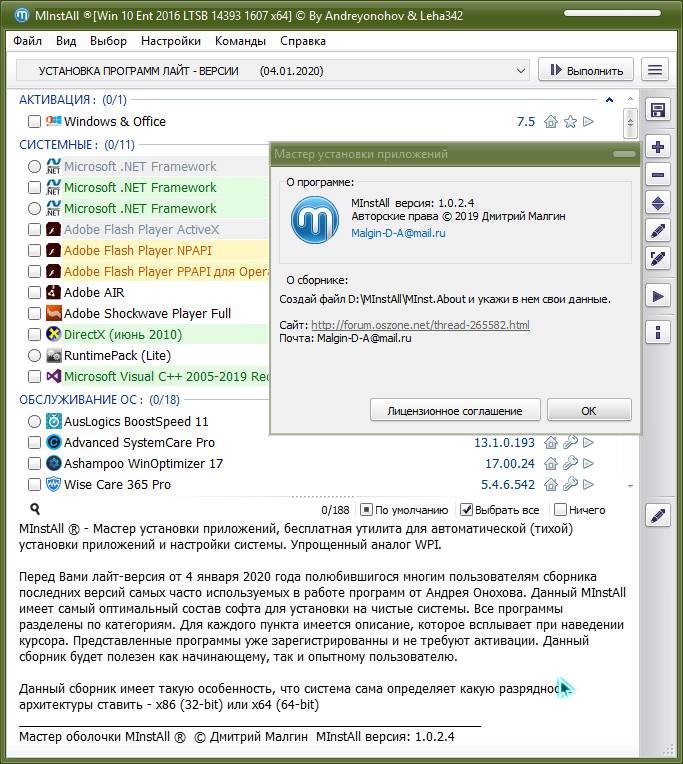
Task: Click the Выполнить button
Action: click(x=586, y=70)
